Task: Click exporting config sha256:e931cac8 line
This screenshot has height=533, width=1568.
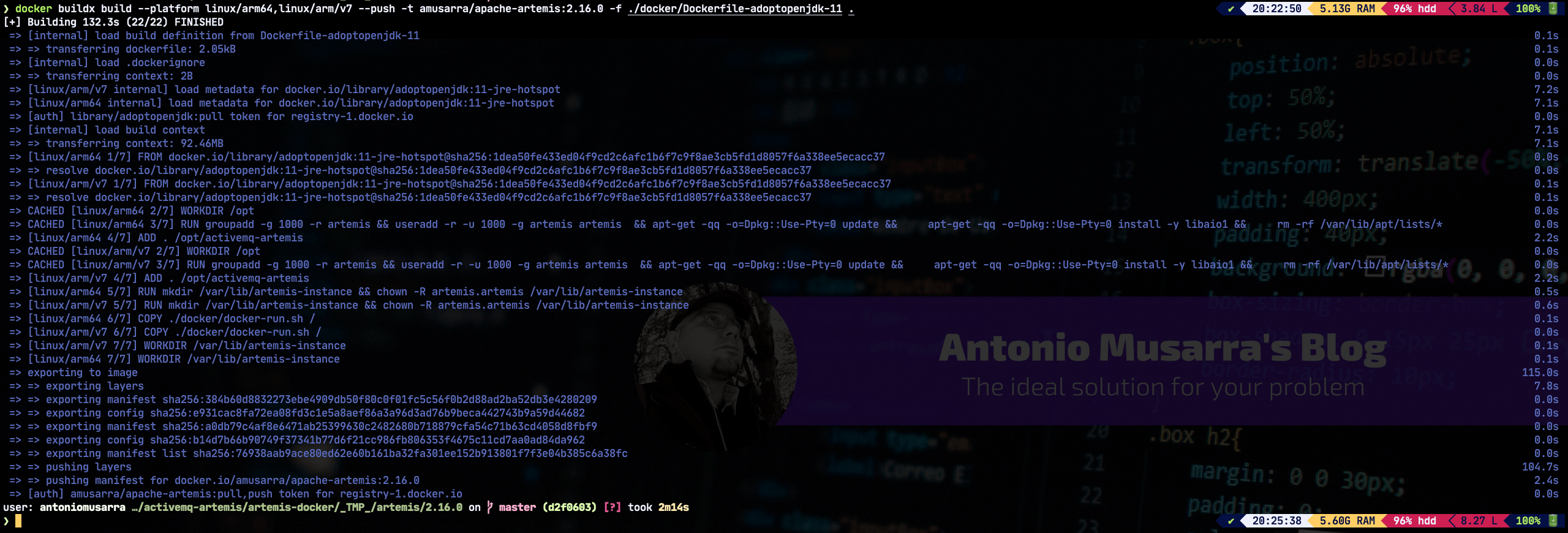Action: (297, 413)
